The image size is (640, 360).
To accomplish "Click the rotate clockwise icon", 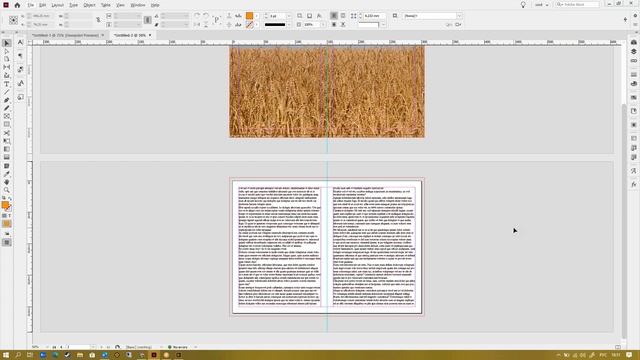I will click(x=197, y=16).
